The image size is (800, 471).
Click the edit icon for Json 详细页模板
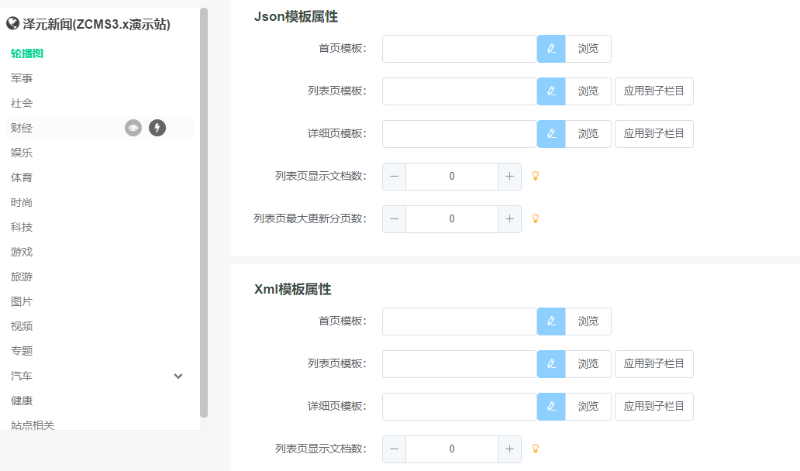(551, 134)
